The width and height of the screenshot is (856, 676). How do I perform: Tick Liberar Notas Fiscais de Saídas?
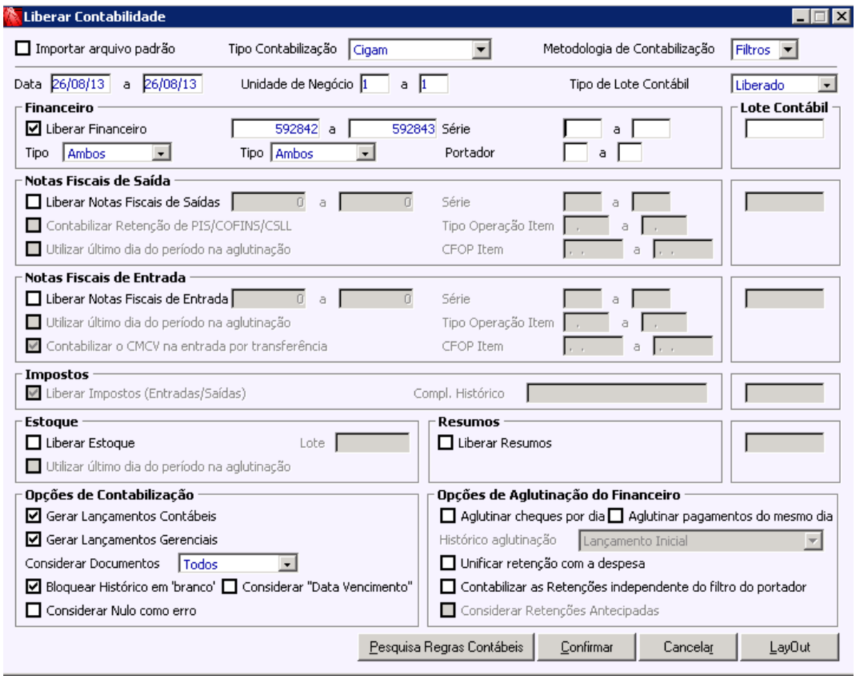33,202
